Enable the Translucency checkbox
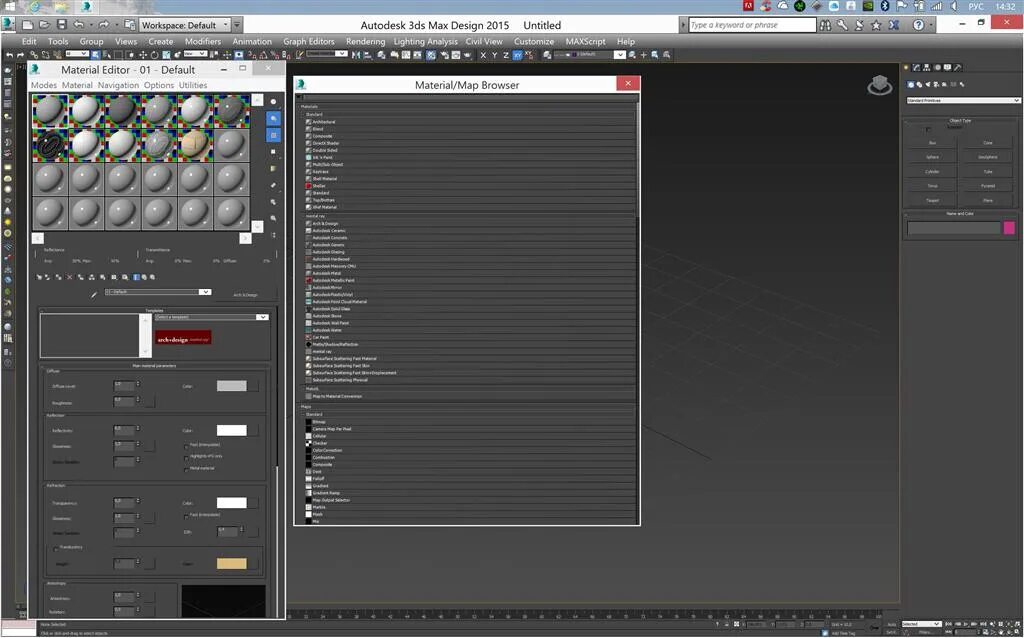Viewport: 1024px width, 638px height. pyautogui.click(x=56, y=549)
